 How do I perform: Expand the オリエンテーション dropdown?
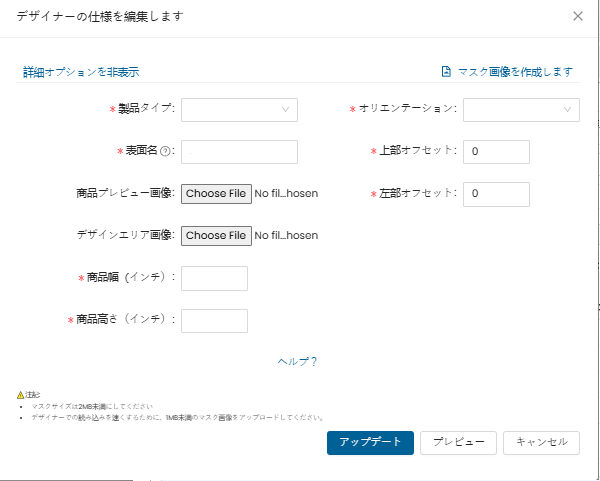point(521,109)
